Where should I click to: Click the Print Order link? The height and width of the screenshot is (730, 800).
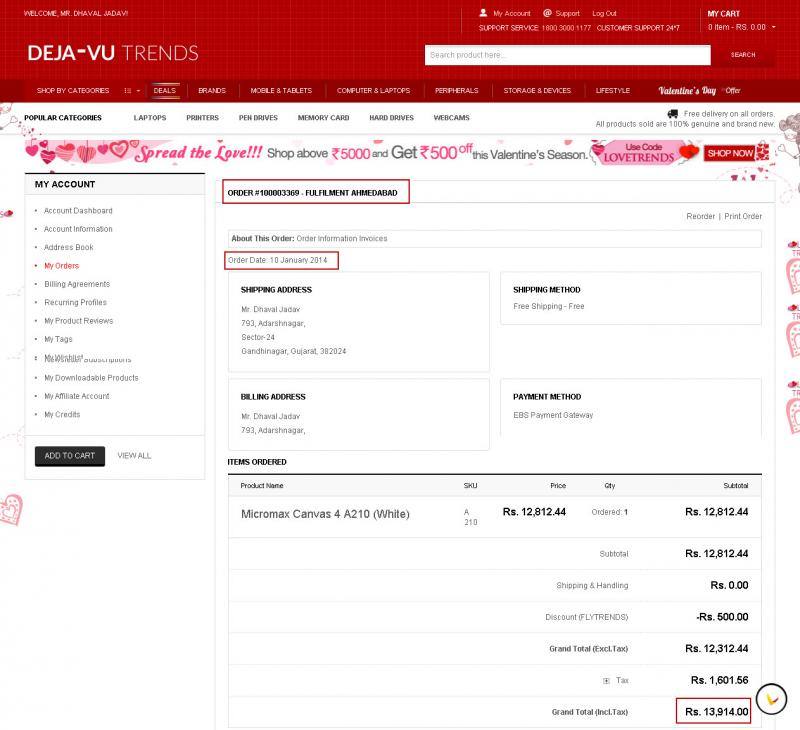(x=743, y=216)
